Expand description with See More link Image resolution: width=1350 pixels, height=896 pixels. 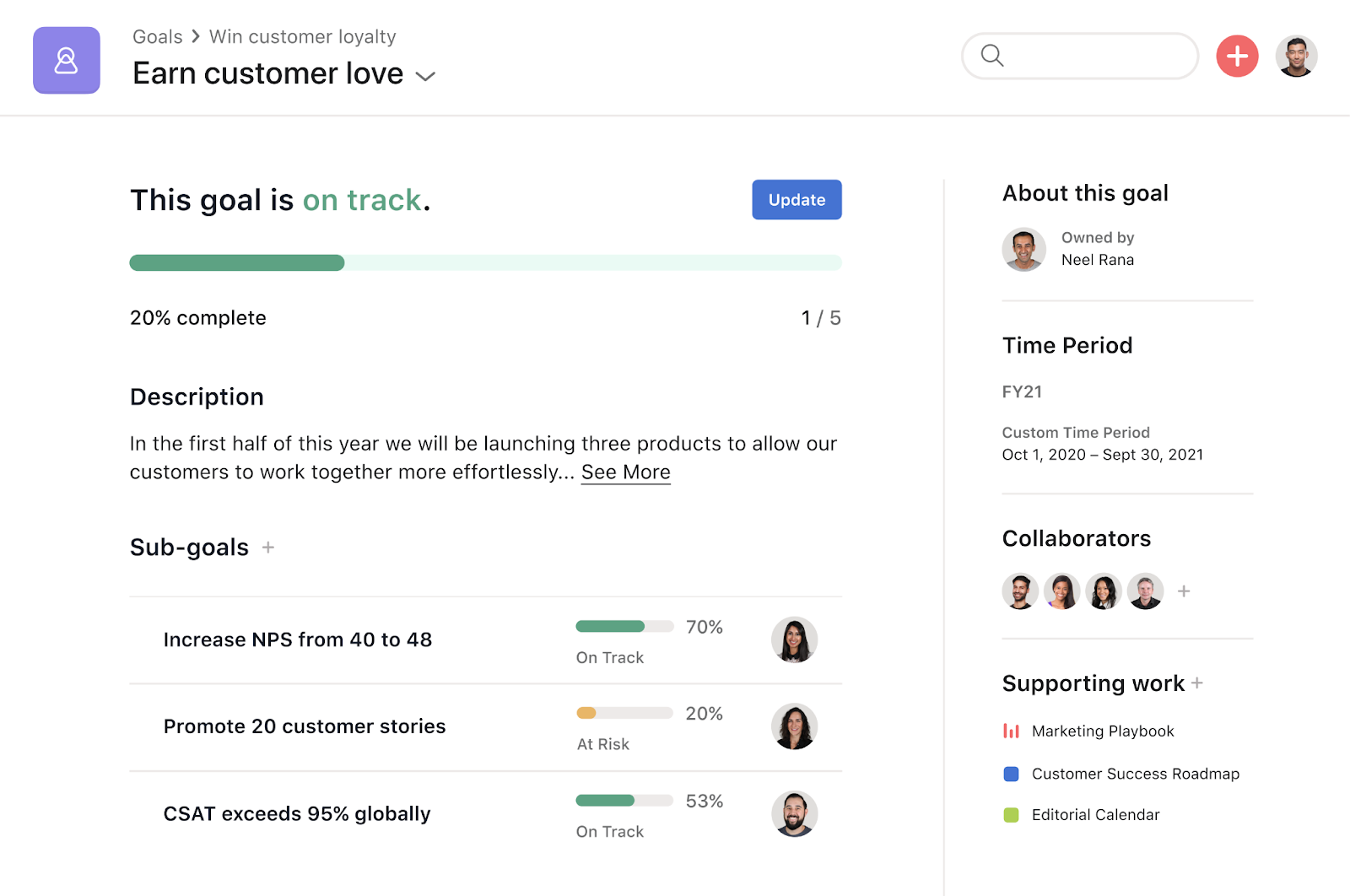point(626,472)
